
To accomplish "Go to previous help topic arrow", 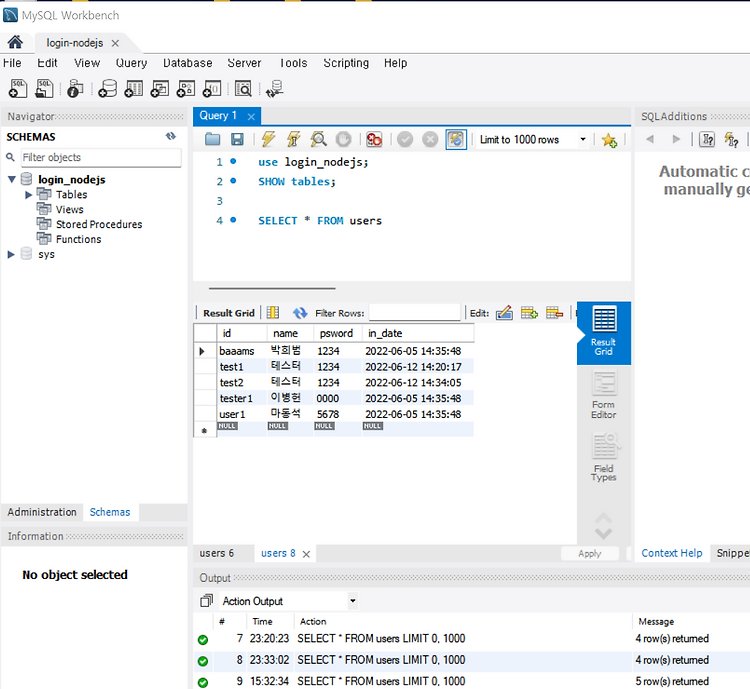I will 650,139.
